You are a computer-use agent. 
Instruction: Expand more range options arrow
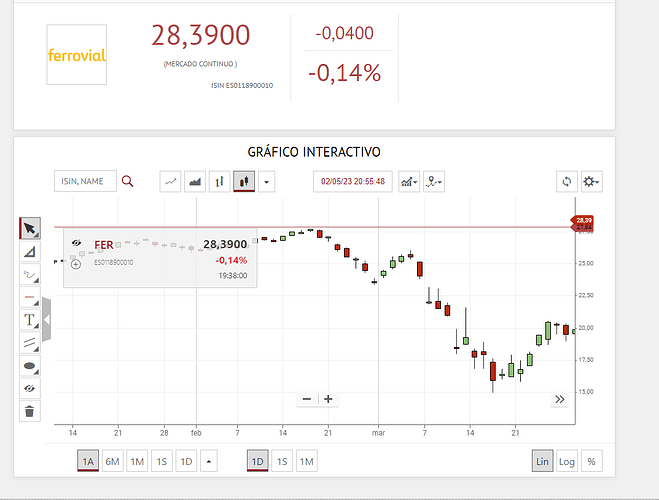pos(209,461)
